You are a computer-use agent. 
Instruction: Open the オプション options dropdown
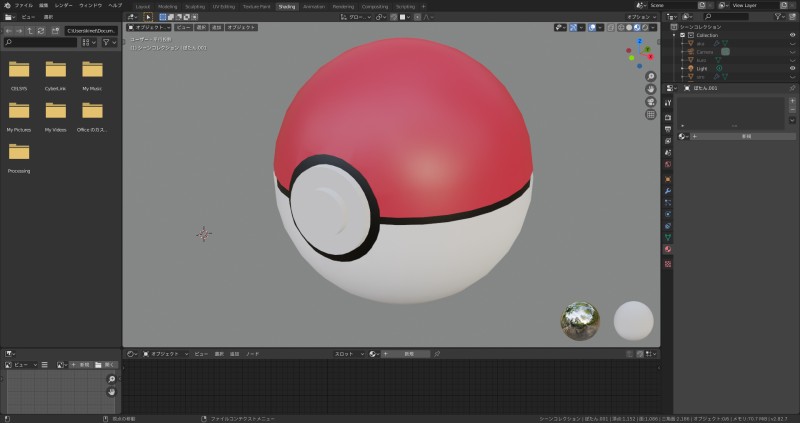point(640,17)
